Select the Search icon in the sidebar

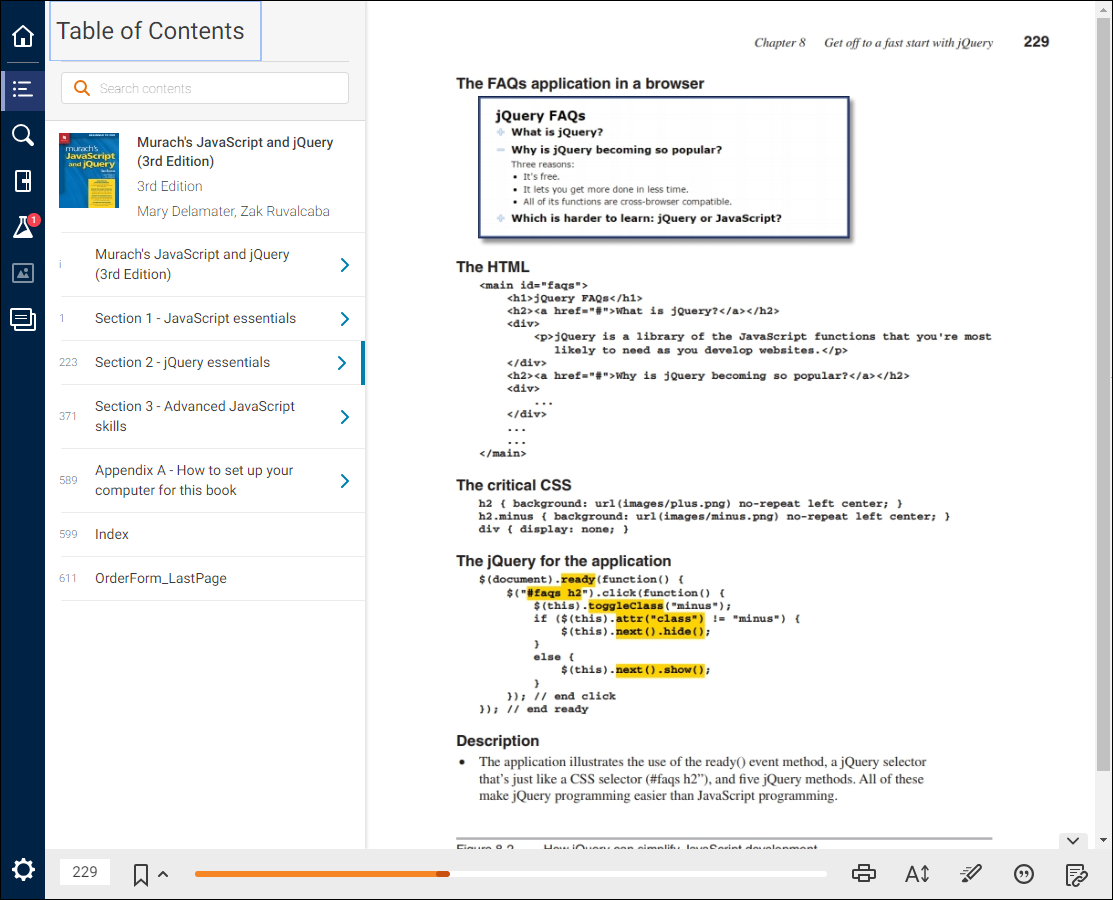coord(22,135)
